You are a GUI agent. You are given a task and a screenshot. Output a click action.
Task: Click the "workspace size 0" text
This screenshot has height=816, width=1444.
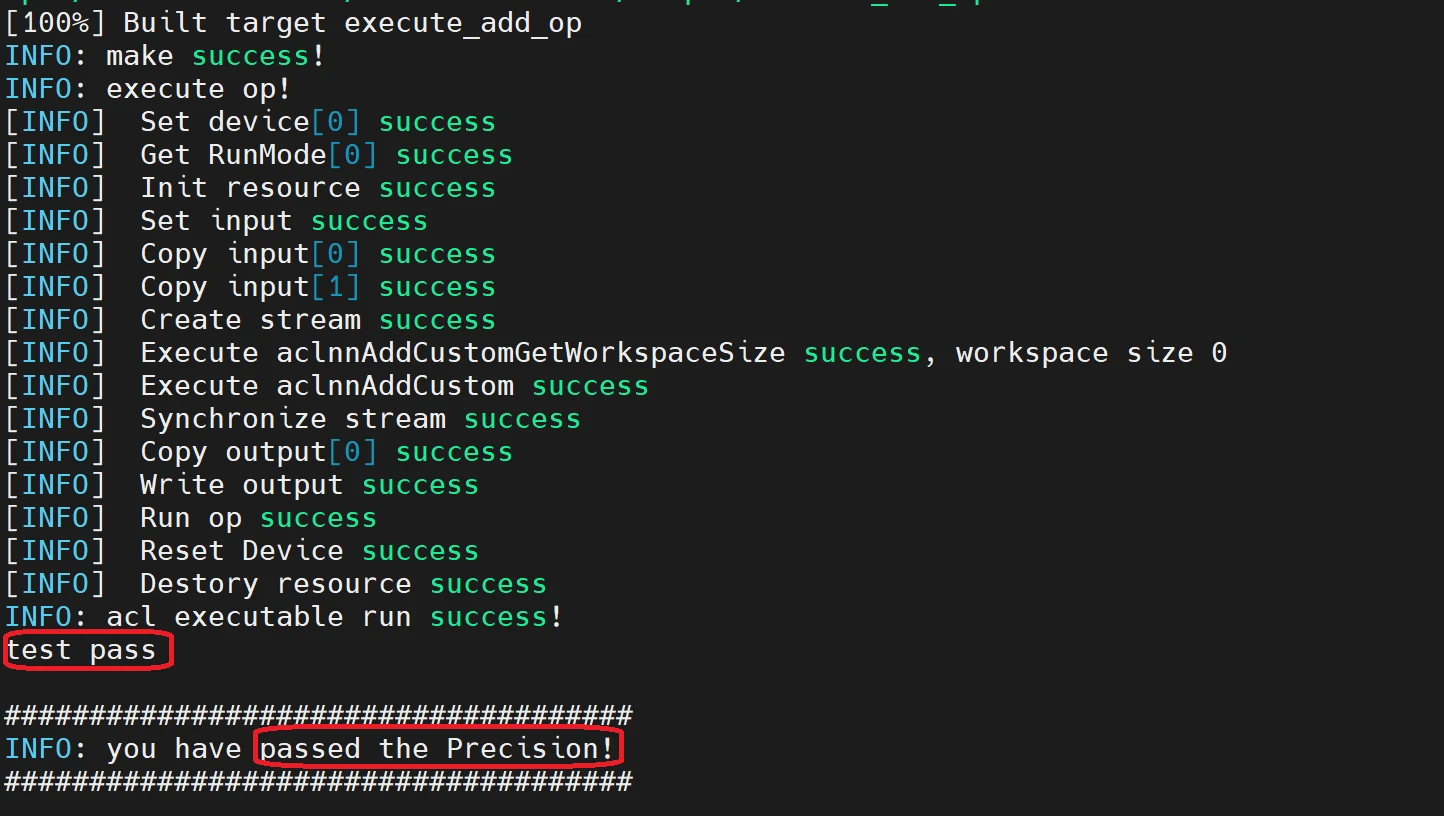coord(1090,353)
